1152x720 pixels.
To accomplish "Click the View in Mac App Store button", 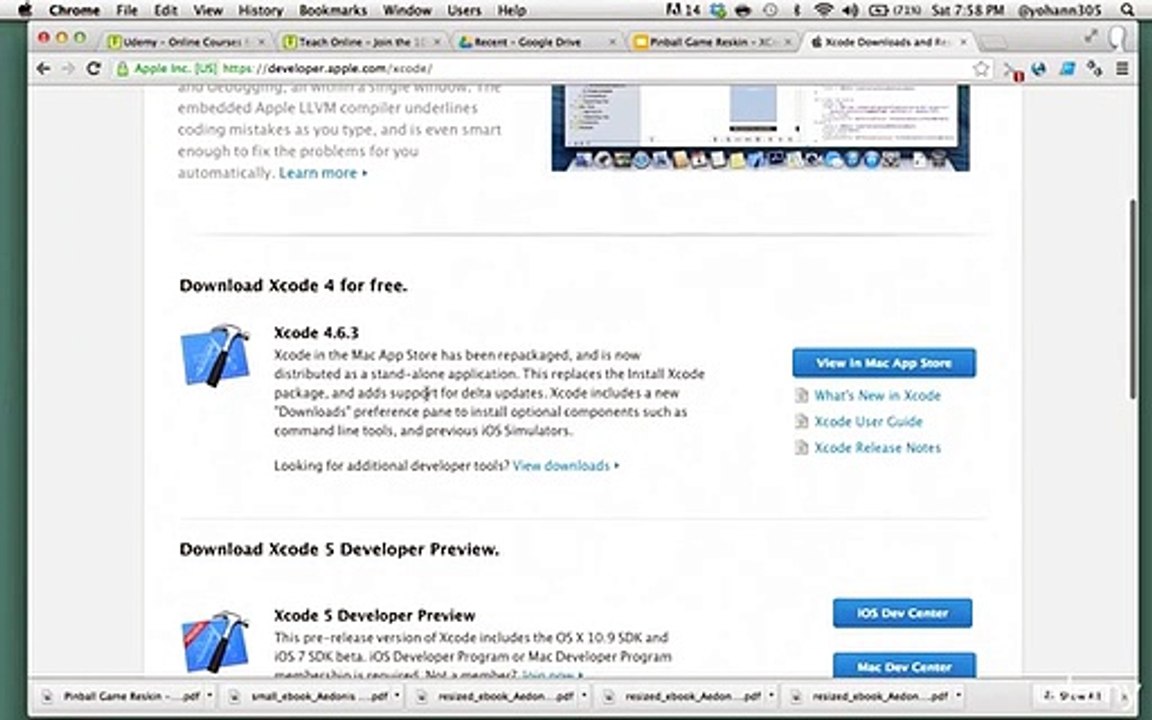I will pos(884,363).
